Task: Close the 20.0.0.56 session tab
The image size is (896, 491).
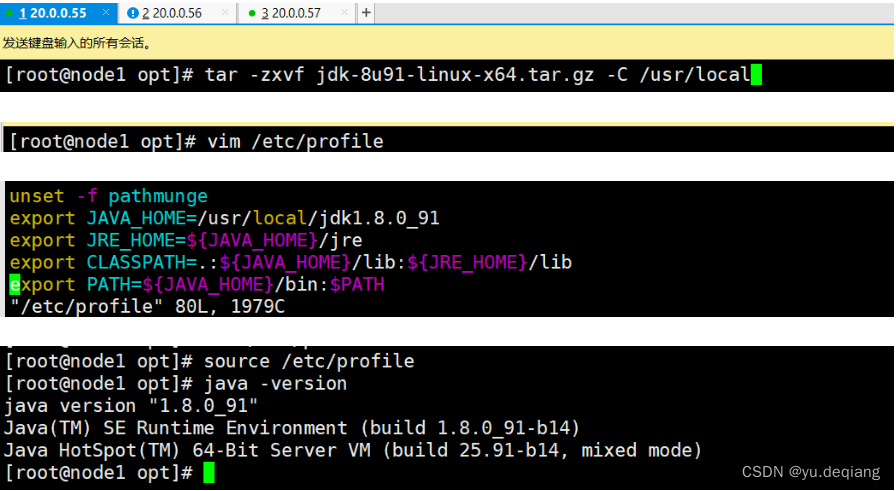Action: click(225, 12)
